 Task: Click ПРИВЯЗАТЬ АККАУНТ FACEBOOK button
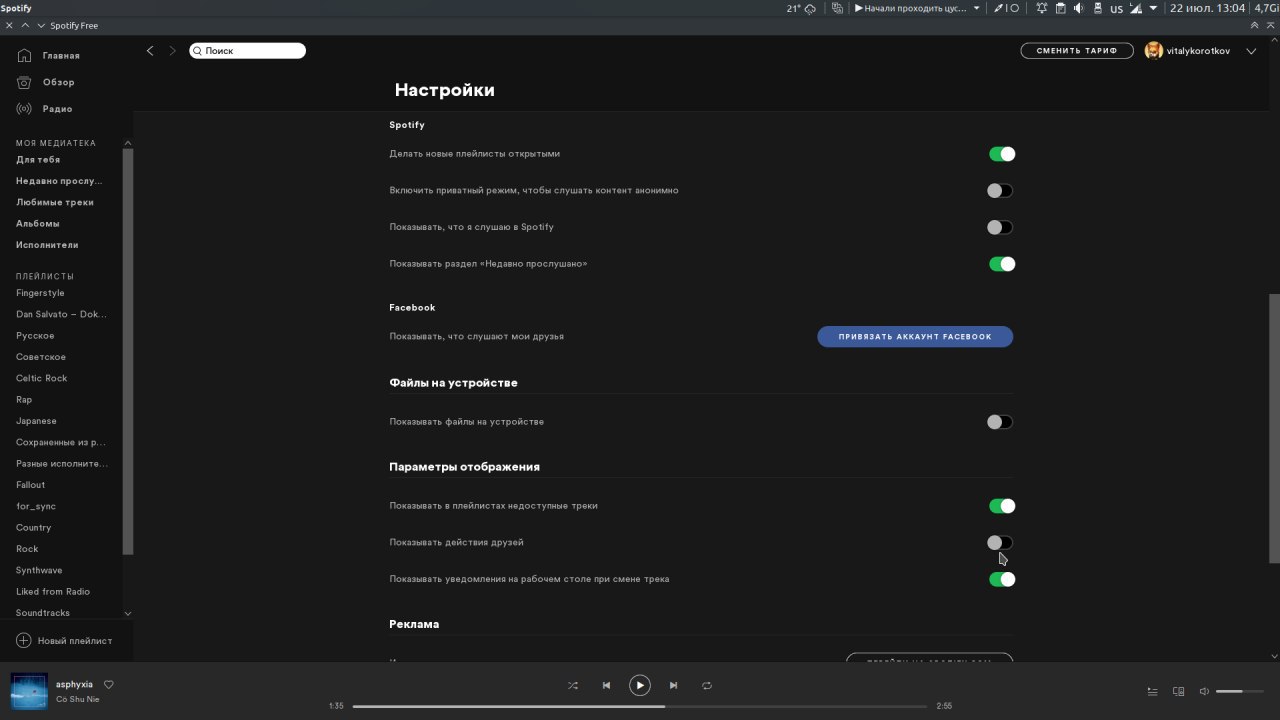(915, 337)
